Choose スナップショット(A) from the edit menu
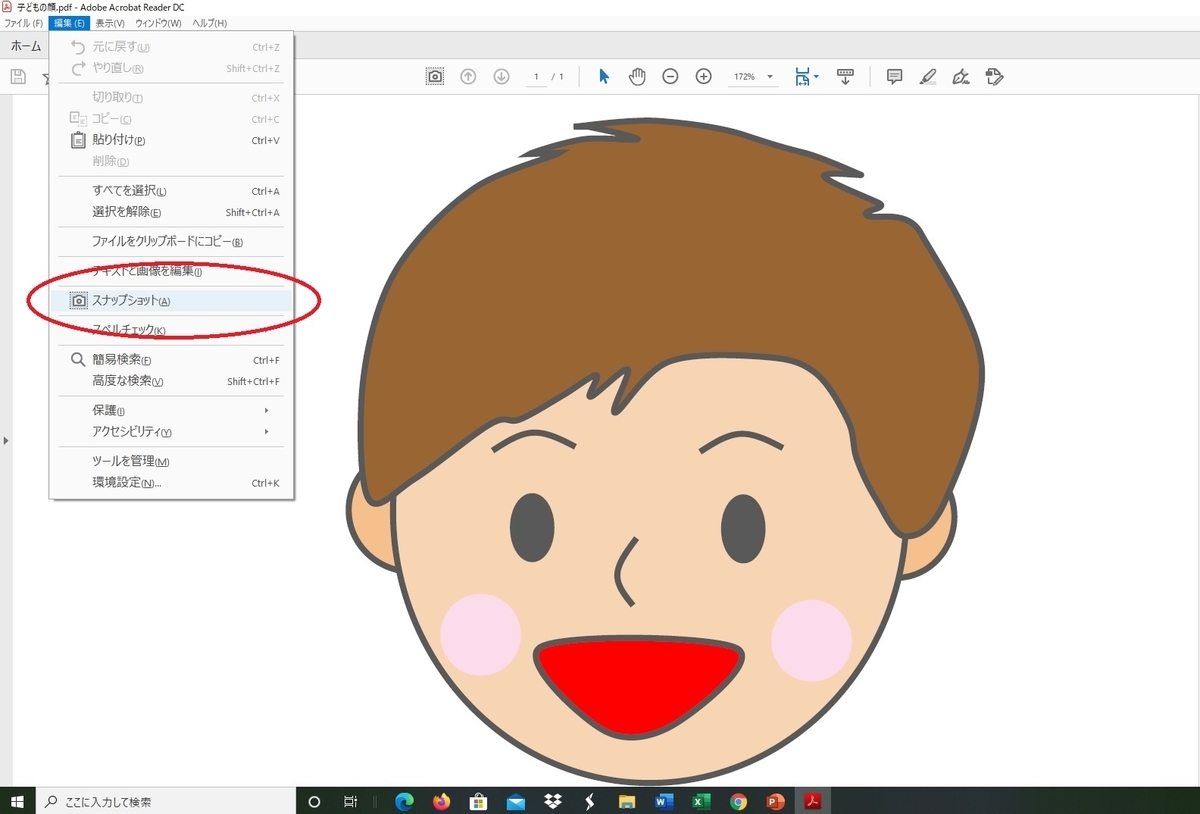The height and width of the screenshot is (814, 1200). pyautogui.click(x=172, y=300)
